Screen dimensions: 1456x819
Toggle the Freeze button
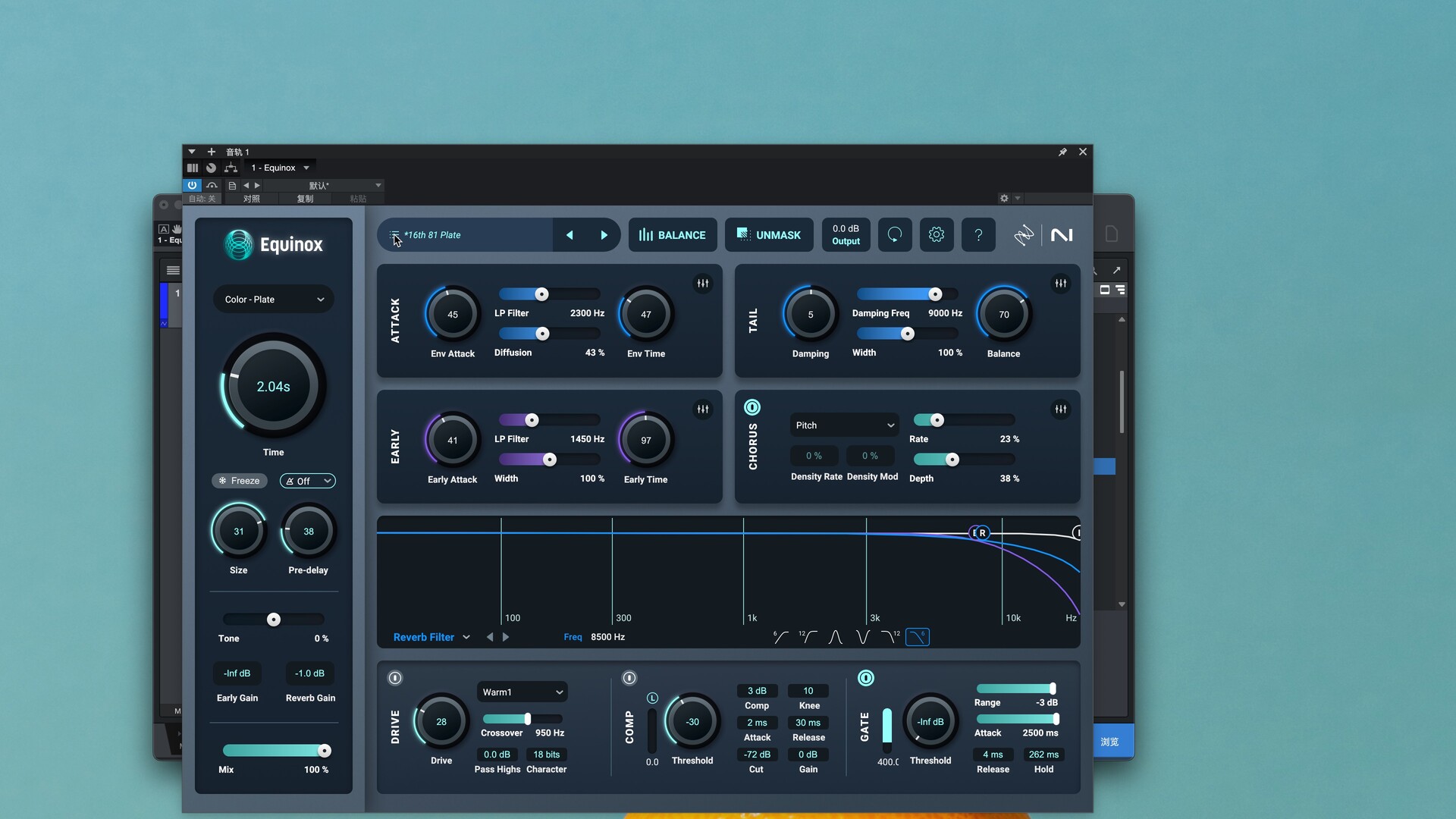(x=239, y=481)
